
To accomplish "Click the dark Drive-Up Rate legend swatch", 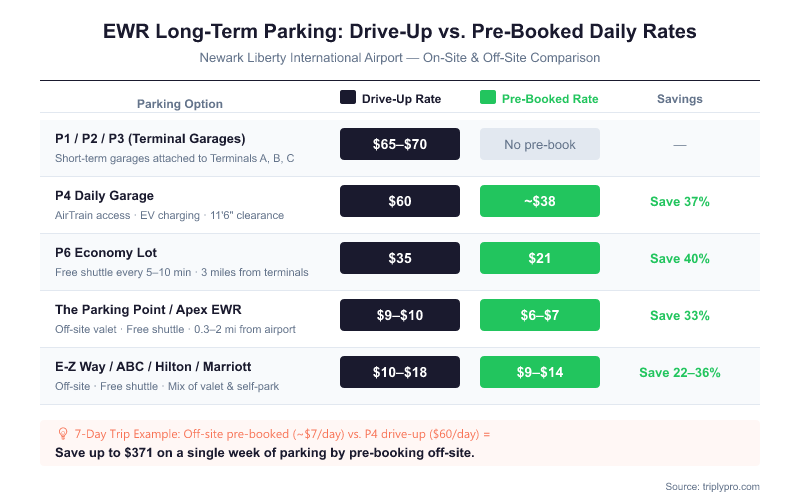I will click(348, 98).
